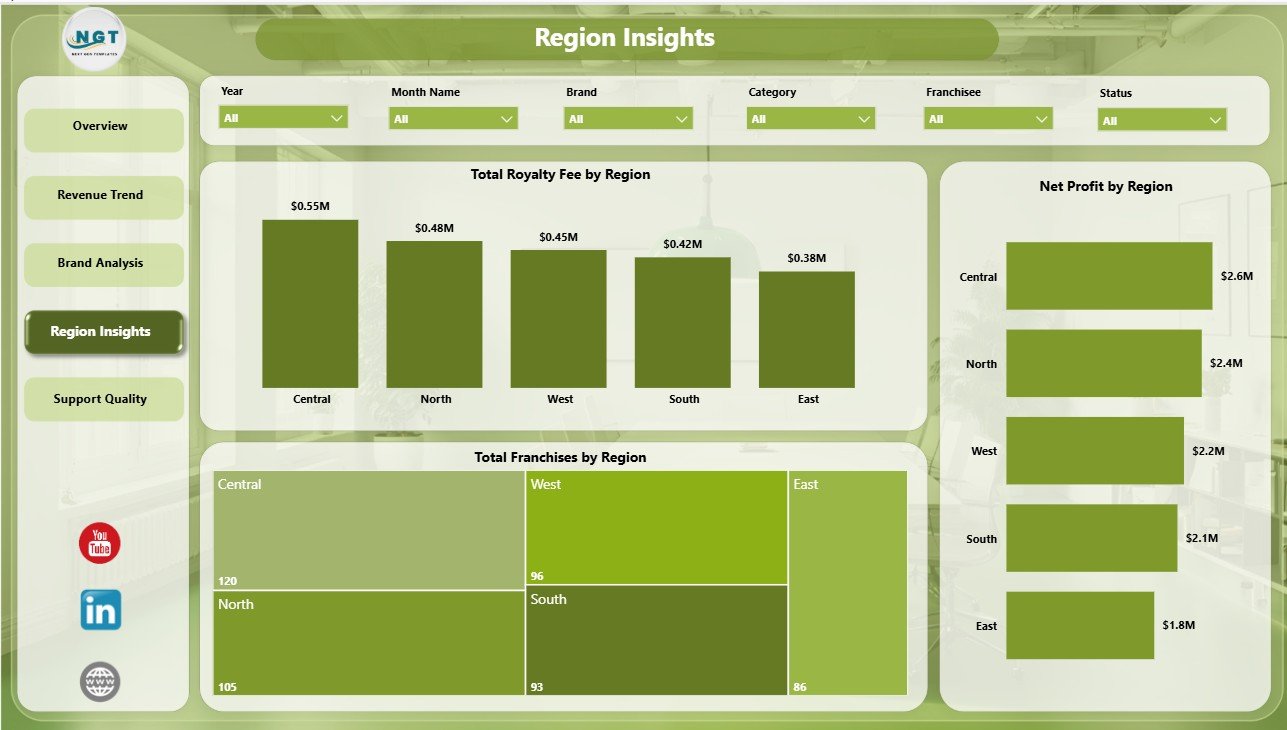Click the 105 value in treemap
This screenshot has width=1287, height=730.
click(227, 687)
